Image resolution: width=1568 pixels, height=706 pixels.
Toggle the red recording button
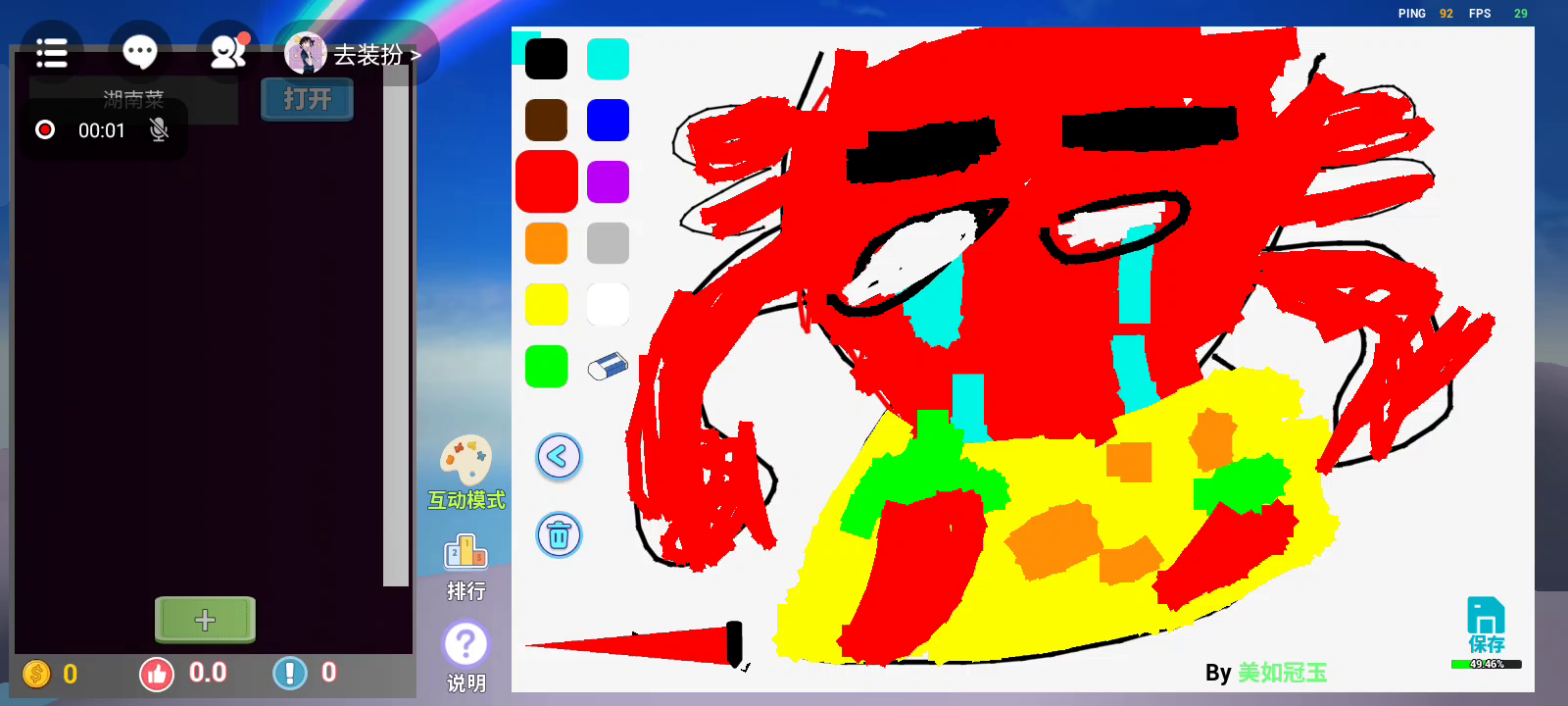click(x=45, y=129)
